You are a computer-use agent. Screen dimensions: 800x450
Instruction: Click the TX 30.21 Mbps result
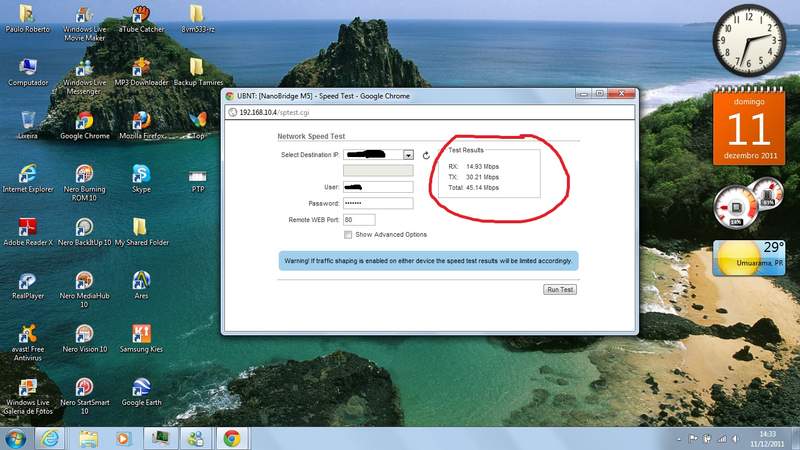click(x=473, y=177)
